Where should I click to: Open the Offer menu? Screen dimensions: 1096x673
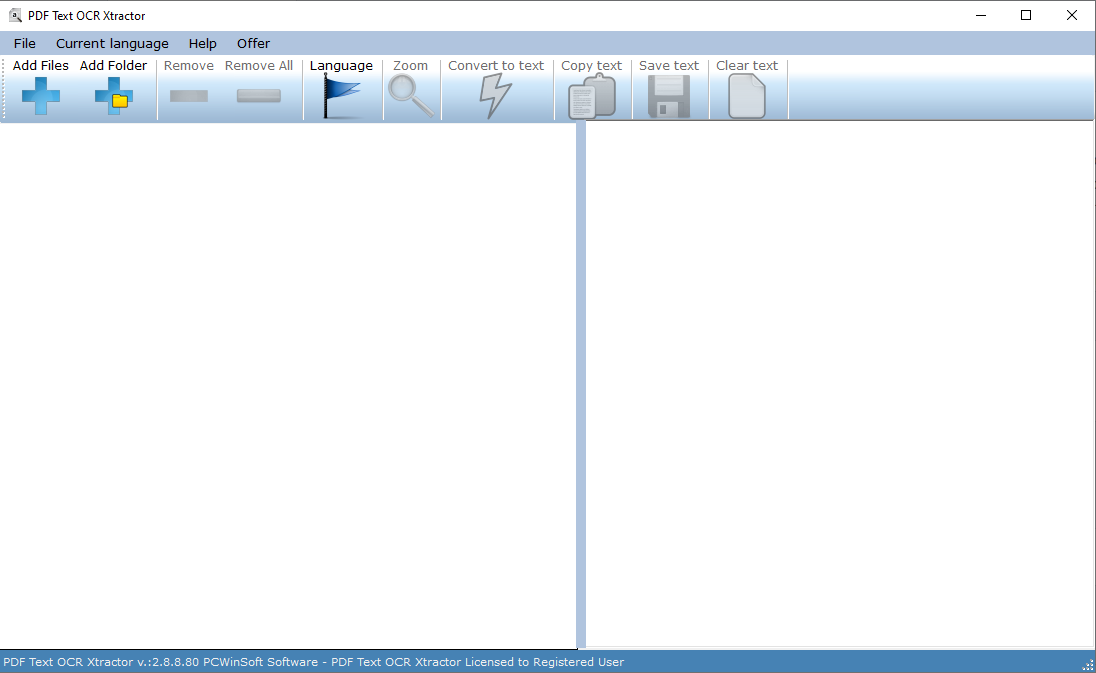tap(253, 43)
